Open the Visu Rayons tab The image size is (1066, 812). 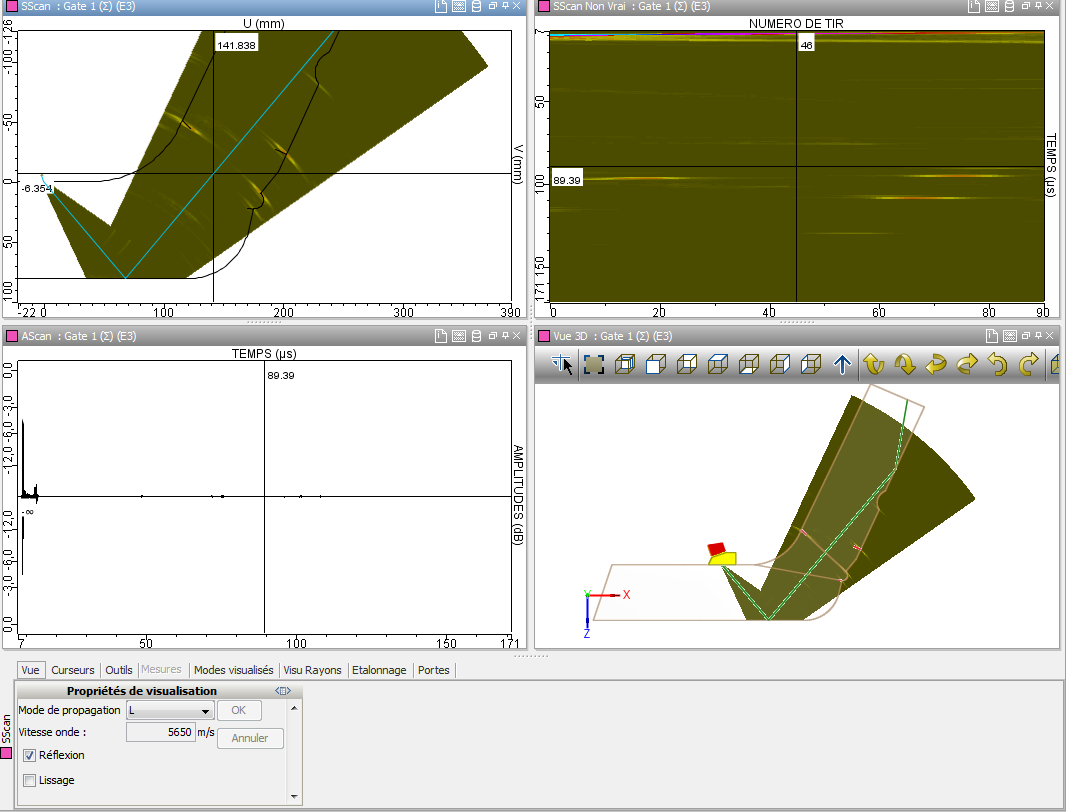pos(312,670)
